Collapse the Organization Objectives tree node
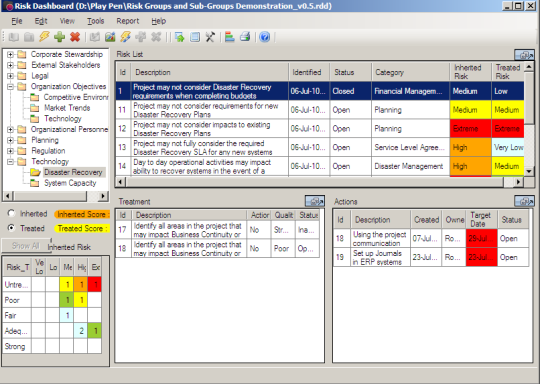Screen dimensions: 540x384 point(10,86)
